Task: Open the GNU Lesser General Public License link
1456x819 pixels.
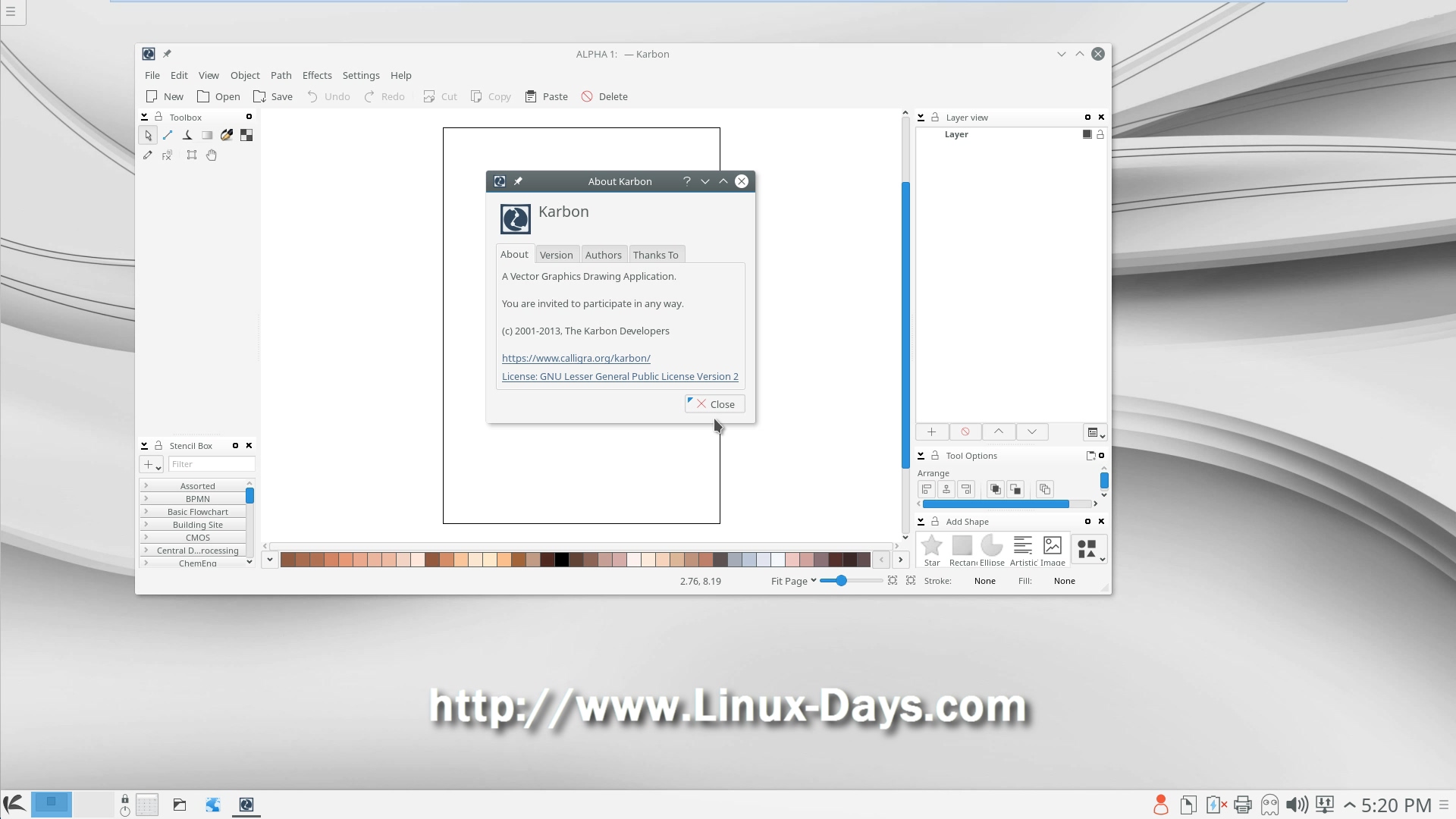Action: tap(620, 376)
